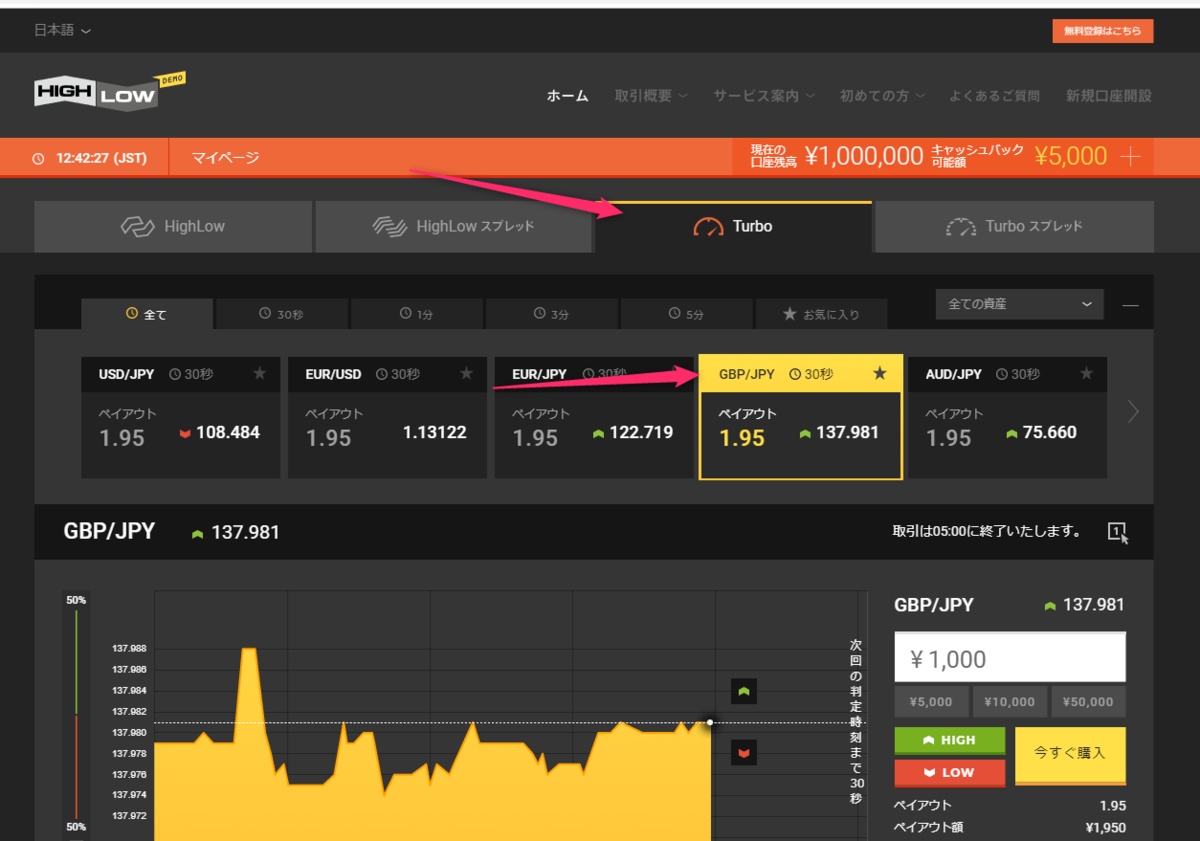
Task: Click the current price dot on chart
Action: 710,722
